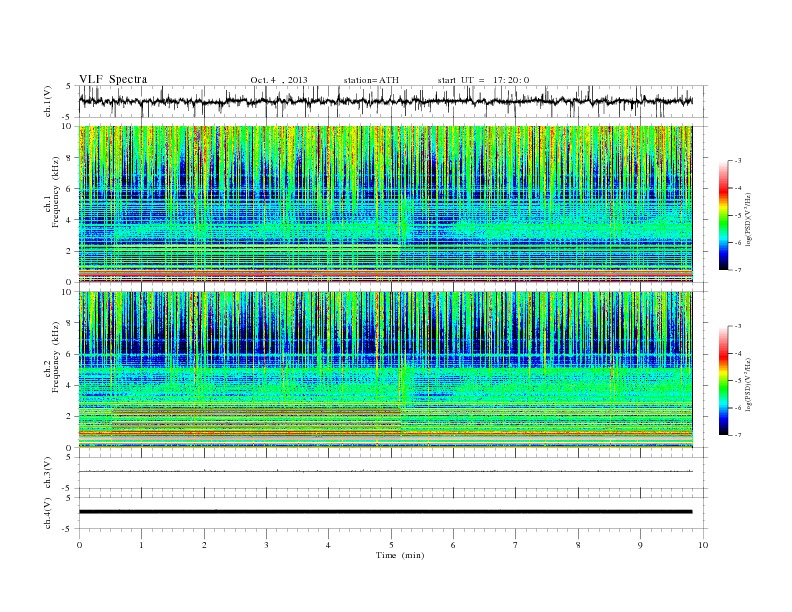Click the "VLF Spectra" plot title
Viewport: 792px width, 612px height.
pyautogui.click(x=113, y=79)
